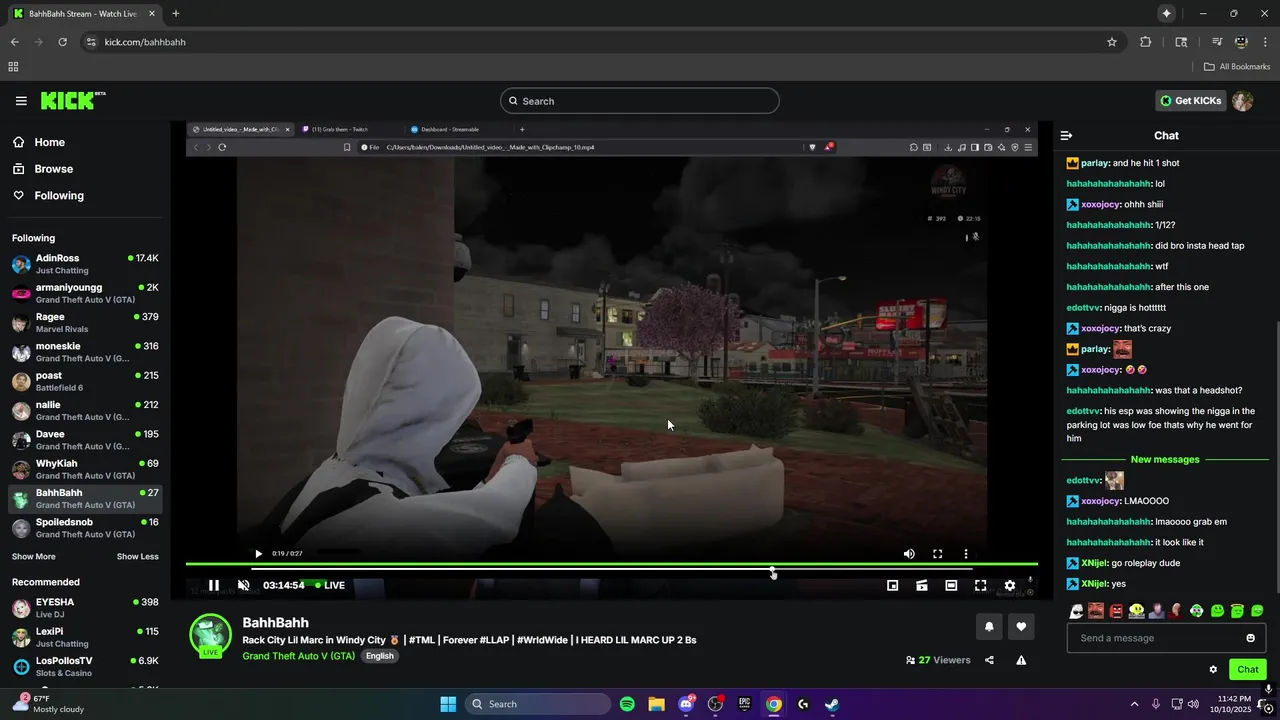Open embedded clip three-dot options menu
This screenshot has width=1280, height=720.
coord(966,554)
